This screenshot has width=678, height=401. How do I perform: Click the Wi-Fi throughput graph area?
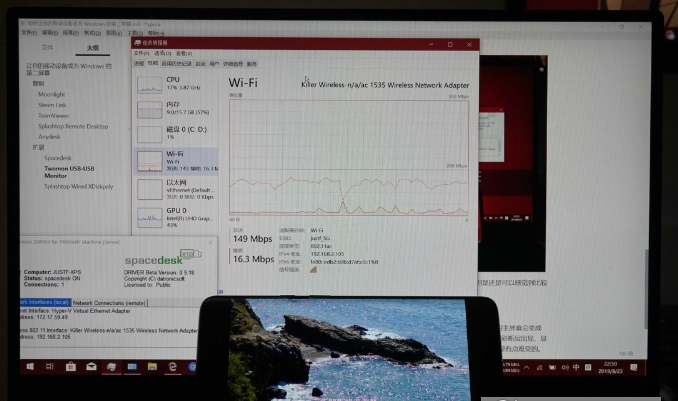click(349, 157)
